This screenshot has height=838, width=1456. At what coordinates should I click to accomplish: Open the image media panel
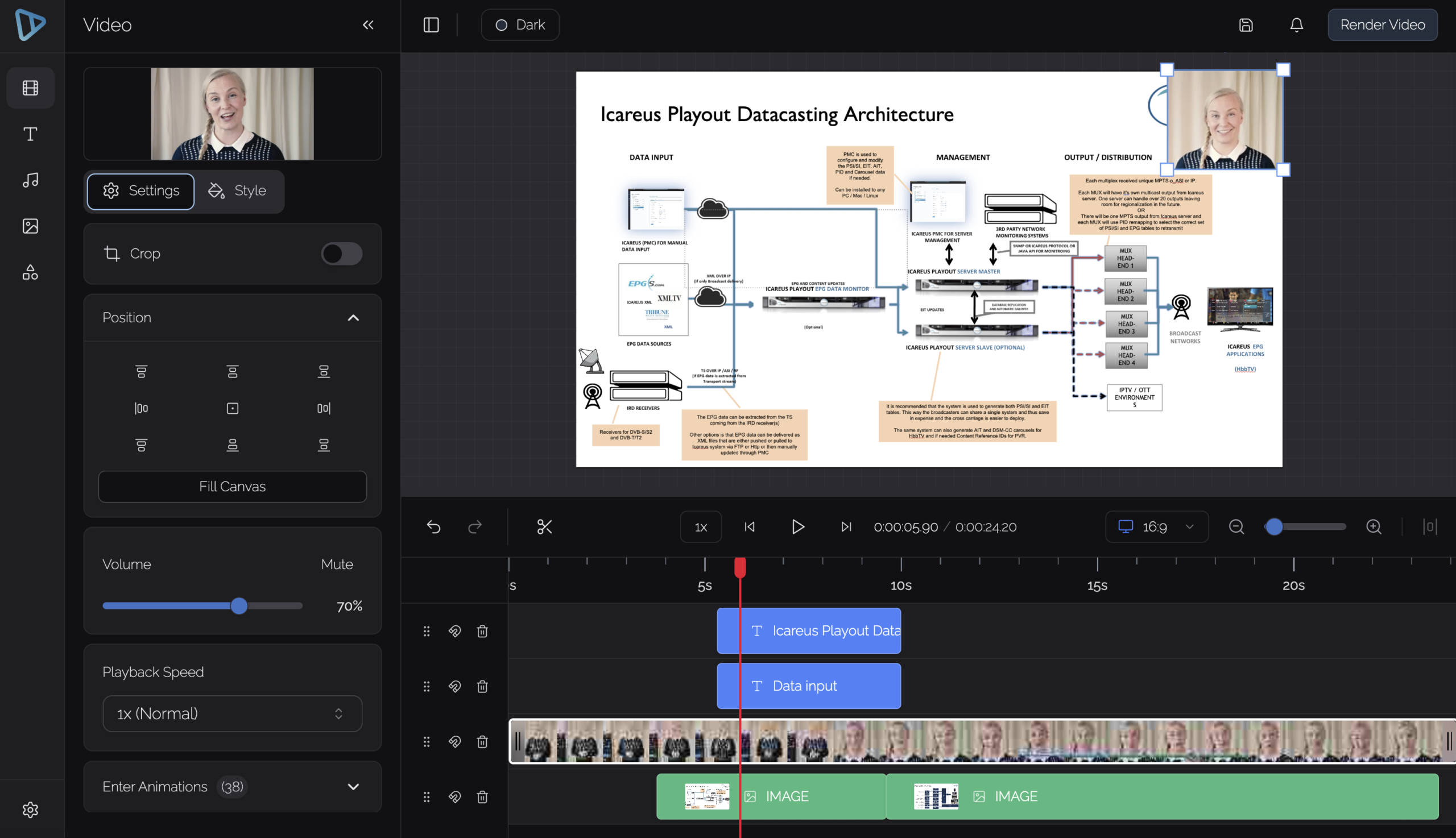pos(31,226)
